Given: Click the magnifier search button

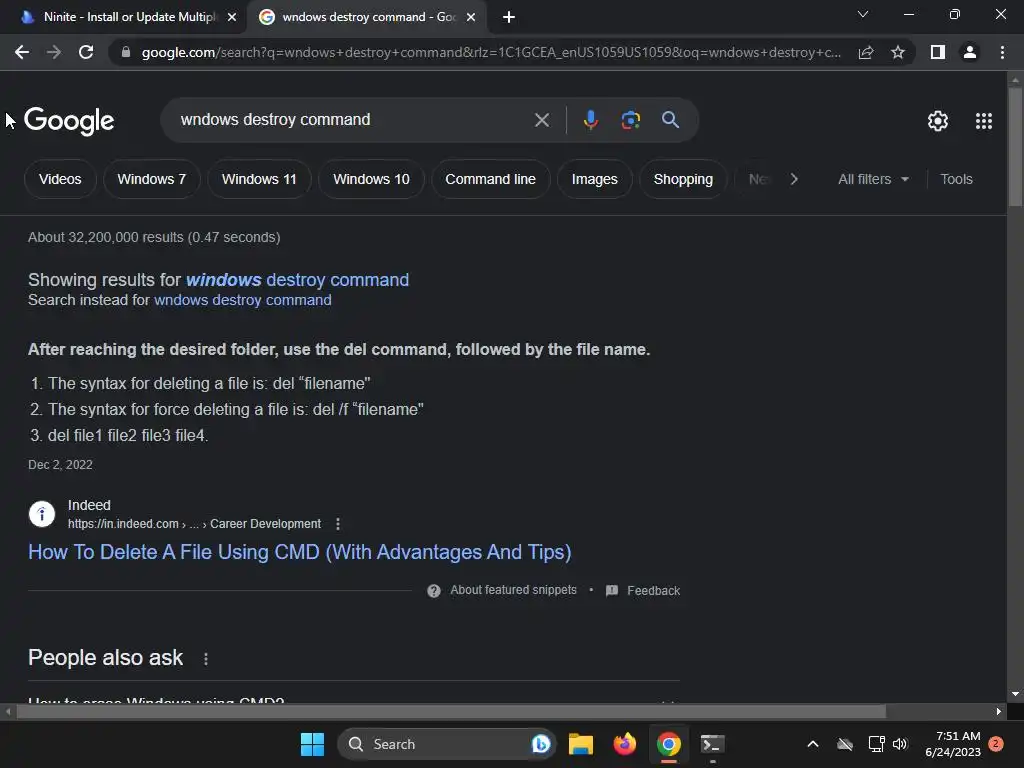Looking at the screenshot, I should pyautogui.click(x=670, y=120).
